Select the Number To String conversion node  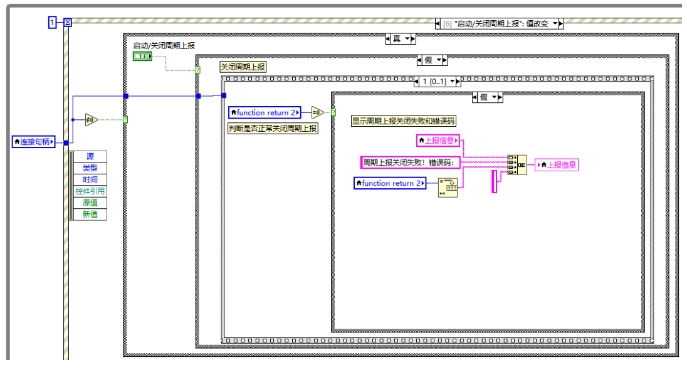click(448, 188)
